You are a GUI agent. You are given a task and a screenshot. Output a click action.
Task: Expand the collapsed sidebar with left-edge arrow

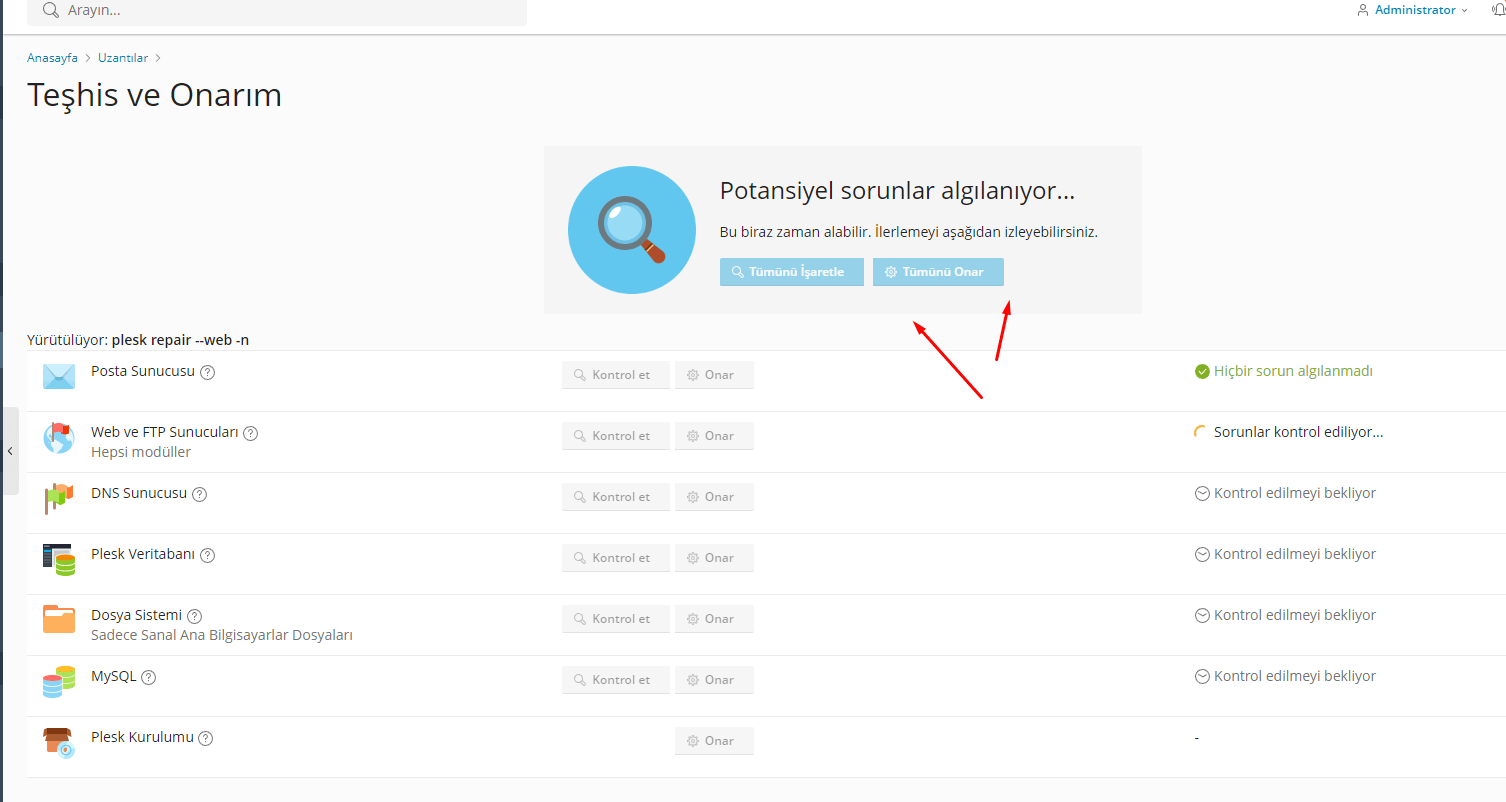[10, 451]
